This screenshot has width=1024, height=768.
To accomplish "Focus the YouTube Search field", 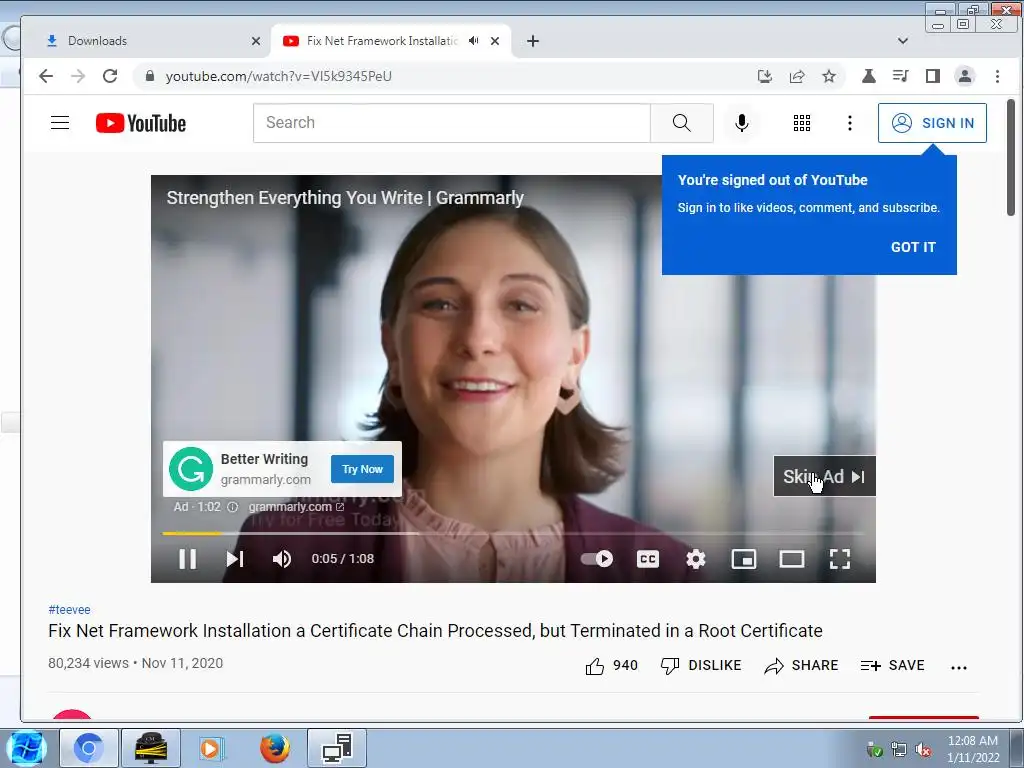I will click(x=452, y=123).
